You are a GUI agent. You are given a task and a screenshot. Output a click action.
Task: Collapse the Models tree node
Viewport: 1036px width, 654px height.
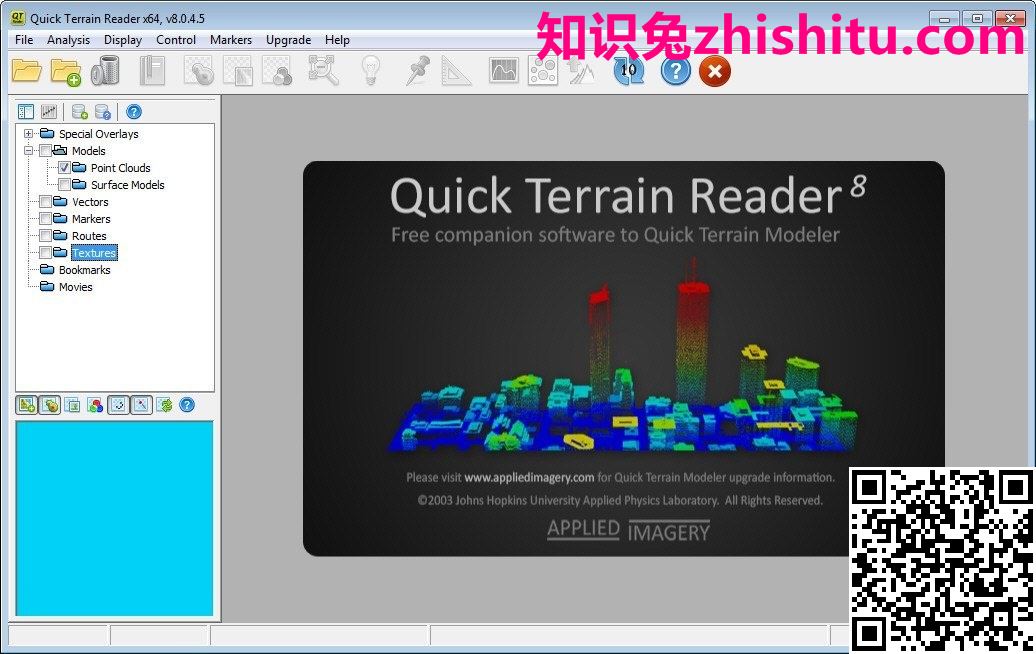tap(28, 151)
